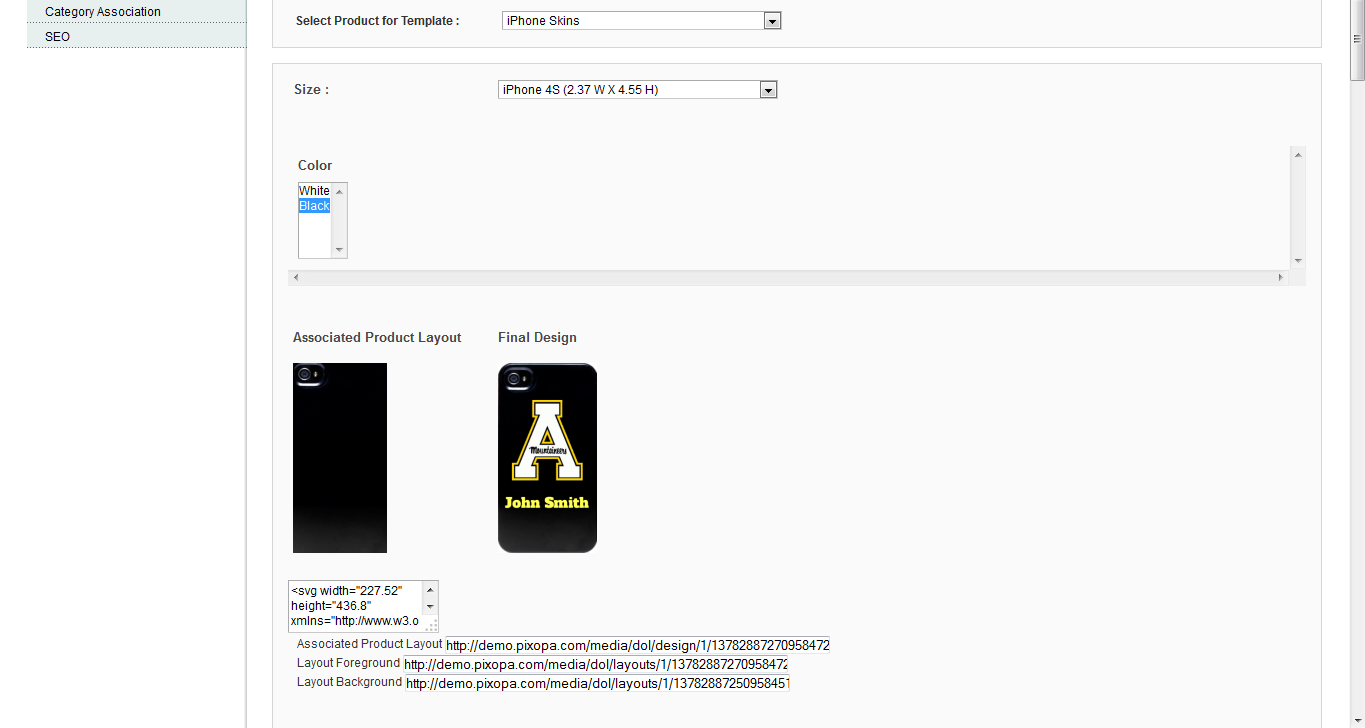The height and width of the screenshot is (728, 1365).
Task: Click inside the SVG code textarea
Action: pyautogui.click(x=356, y=606)
